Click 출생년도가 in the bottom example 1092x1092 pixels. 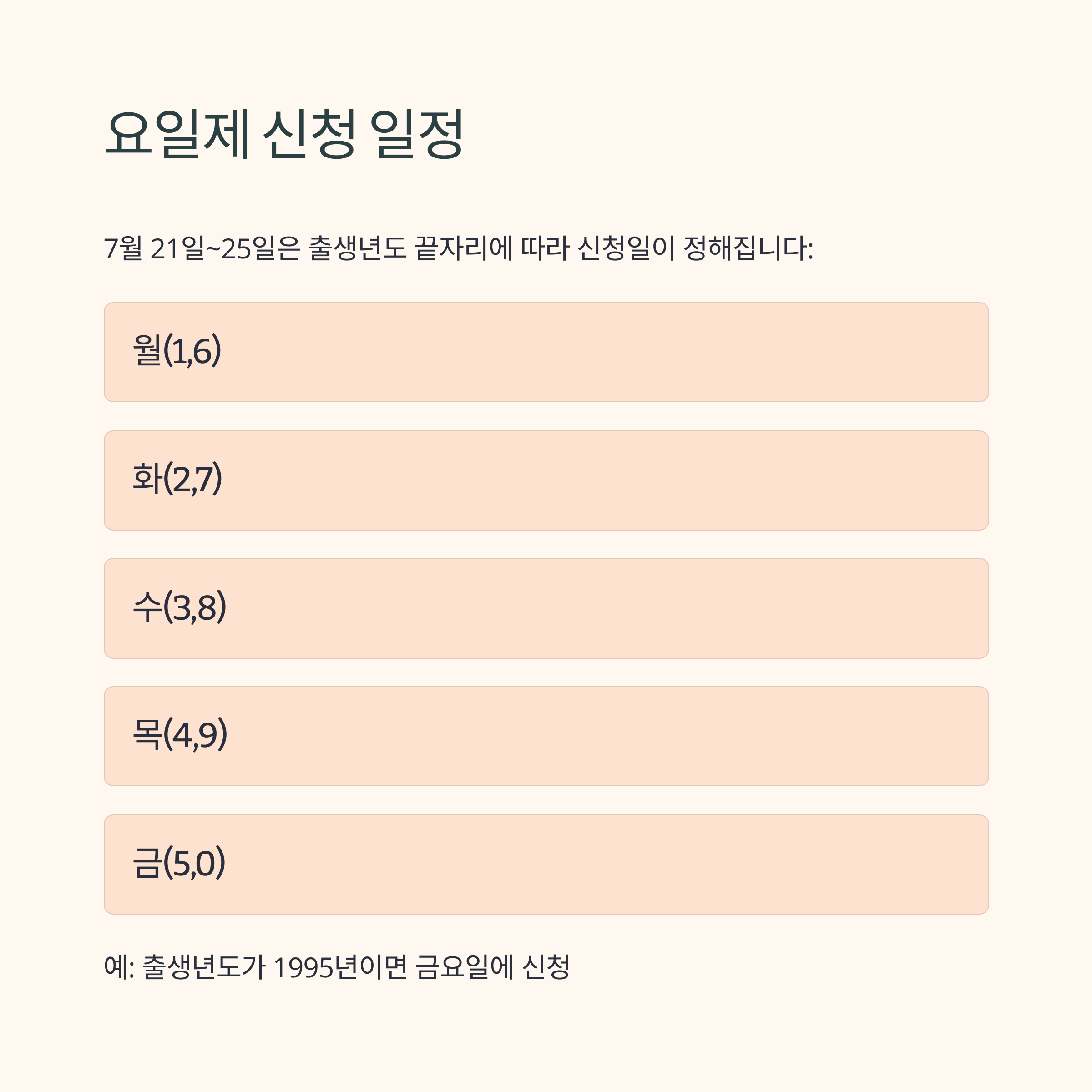[x=203, y=967]
